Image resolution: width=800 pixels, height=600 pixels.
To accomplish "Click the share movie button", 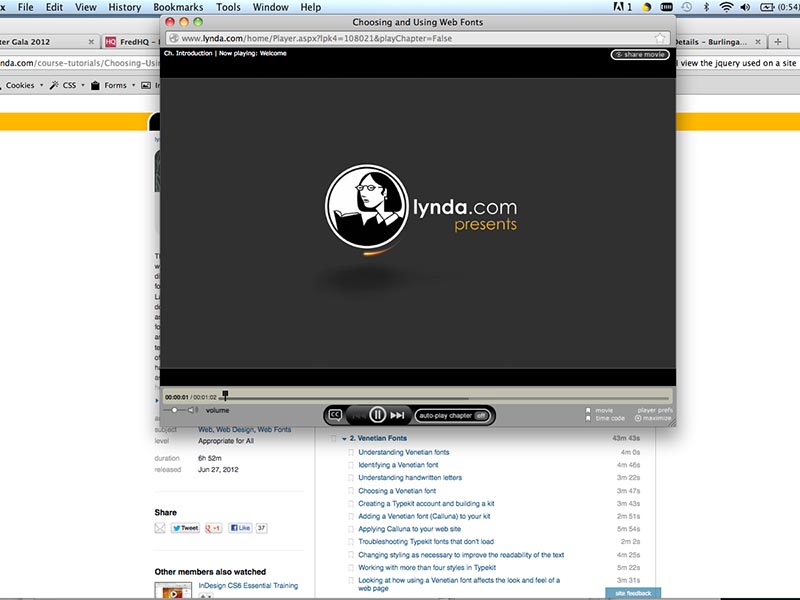I will tap(640, 55).
